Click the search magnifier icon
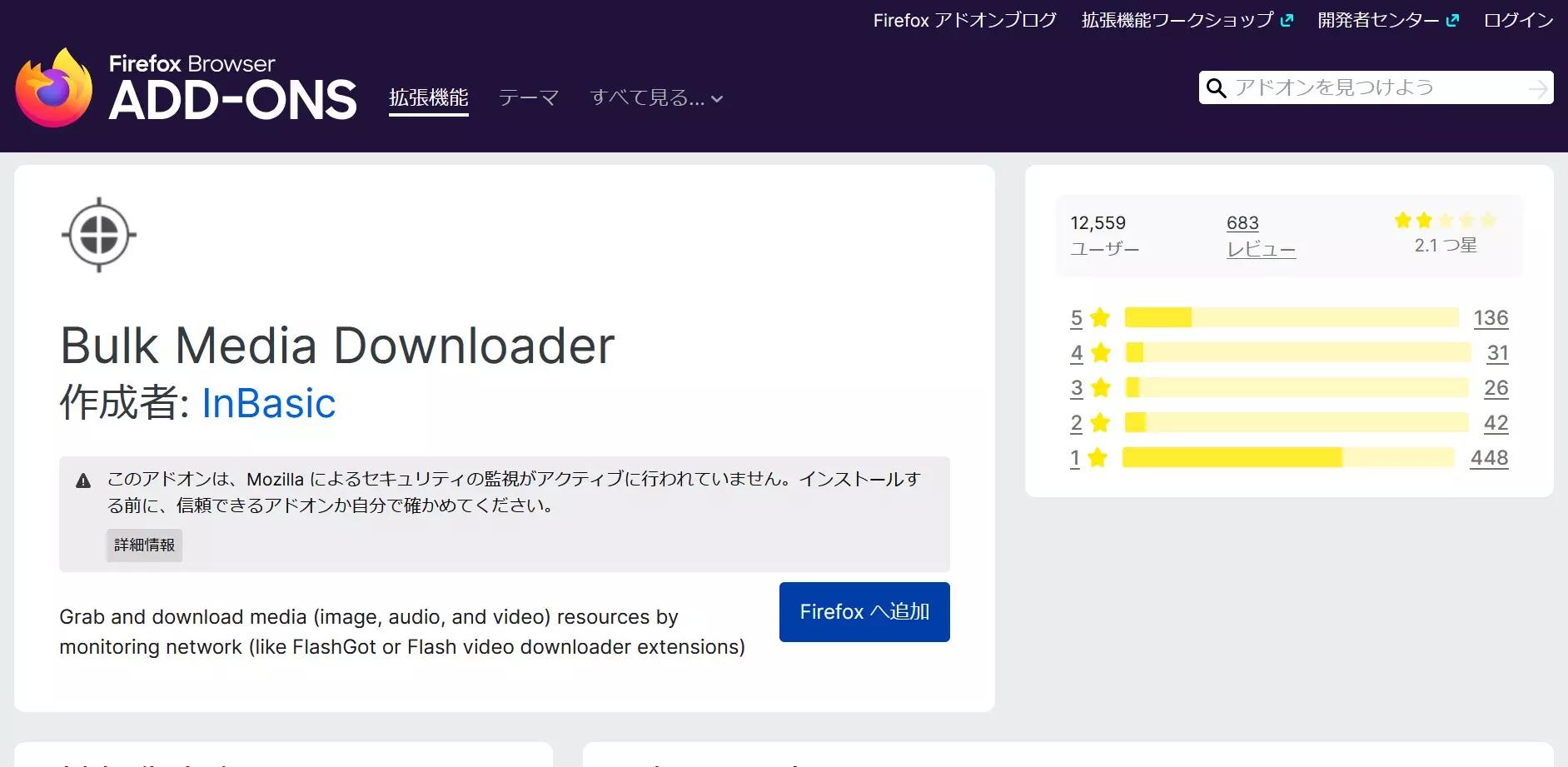The height and width of the screenshot is (767, 1568). [1216, 88]
